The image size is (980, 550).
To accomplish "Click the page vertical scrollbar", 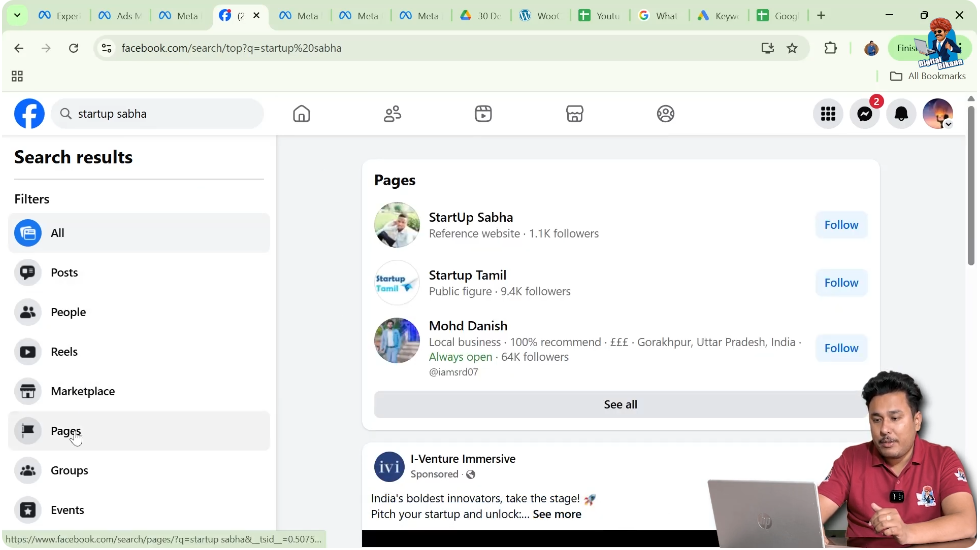I will [971, 185].
